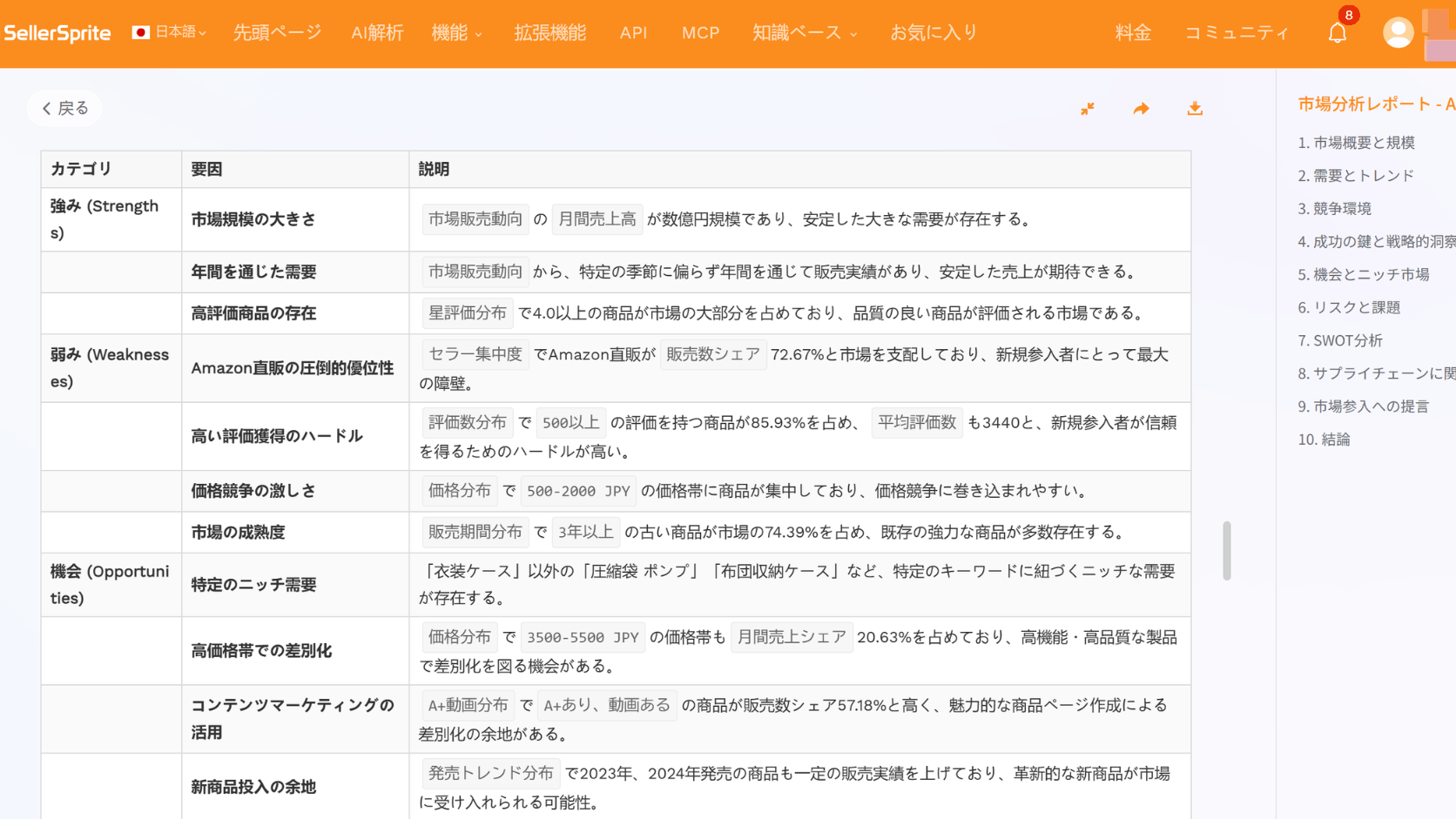Click the 販売数シェア tag
Image resolution: width=1456 pixels, height=819 pixels.
click(713, 355)
